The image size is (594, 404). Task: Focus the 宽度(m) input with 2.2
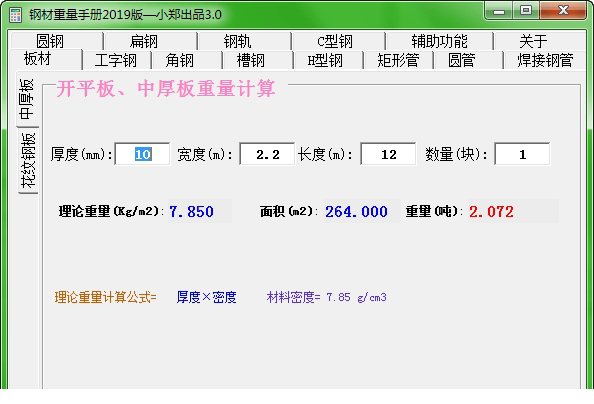coord(267,154)
